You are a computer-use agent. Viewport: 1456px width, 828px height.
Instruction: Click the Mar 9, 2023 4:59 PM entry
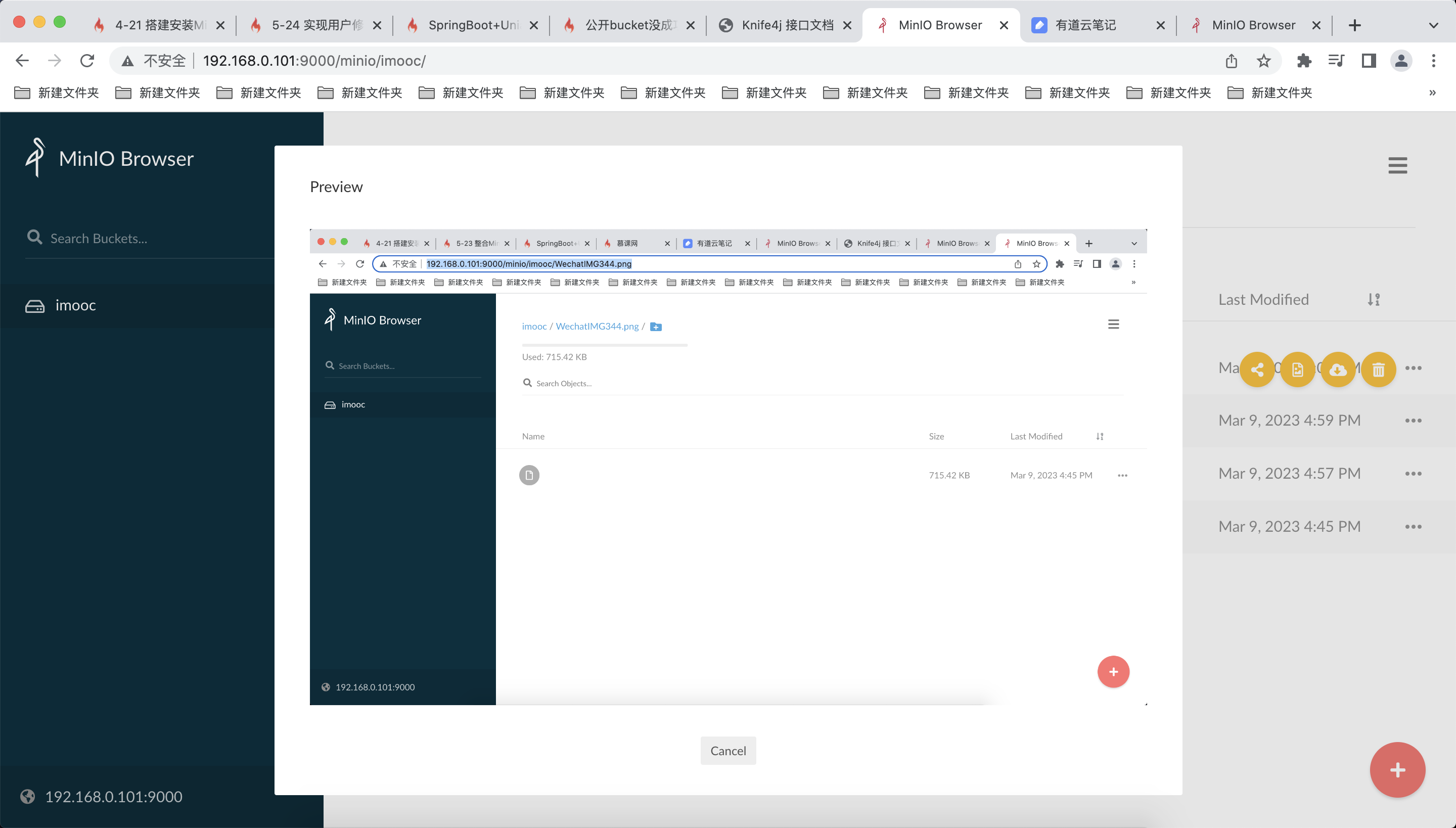[x=1289, y=421]
